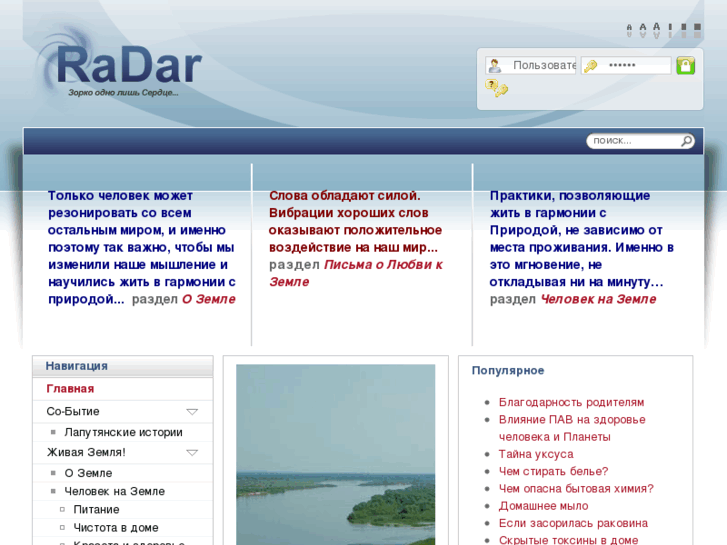Open Влияние ПАВ на здоровье article
This screenshot has width=727, height=545.
pyautogui.click(x=572, y=428)
